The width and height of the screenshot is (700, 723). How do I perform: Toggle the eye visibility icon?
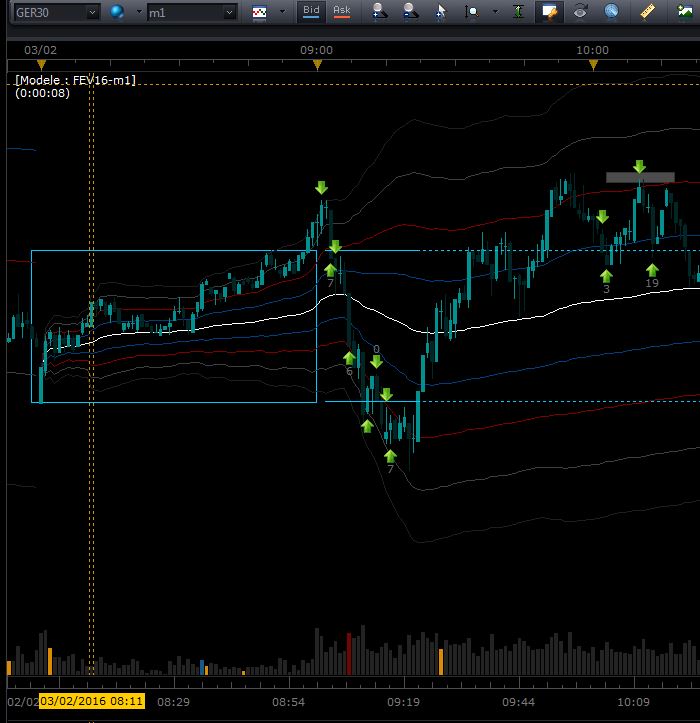coord(580,12)
